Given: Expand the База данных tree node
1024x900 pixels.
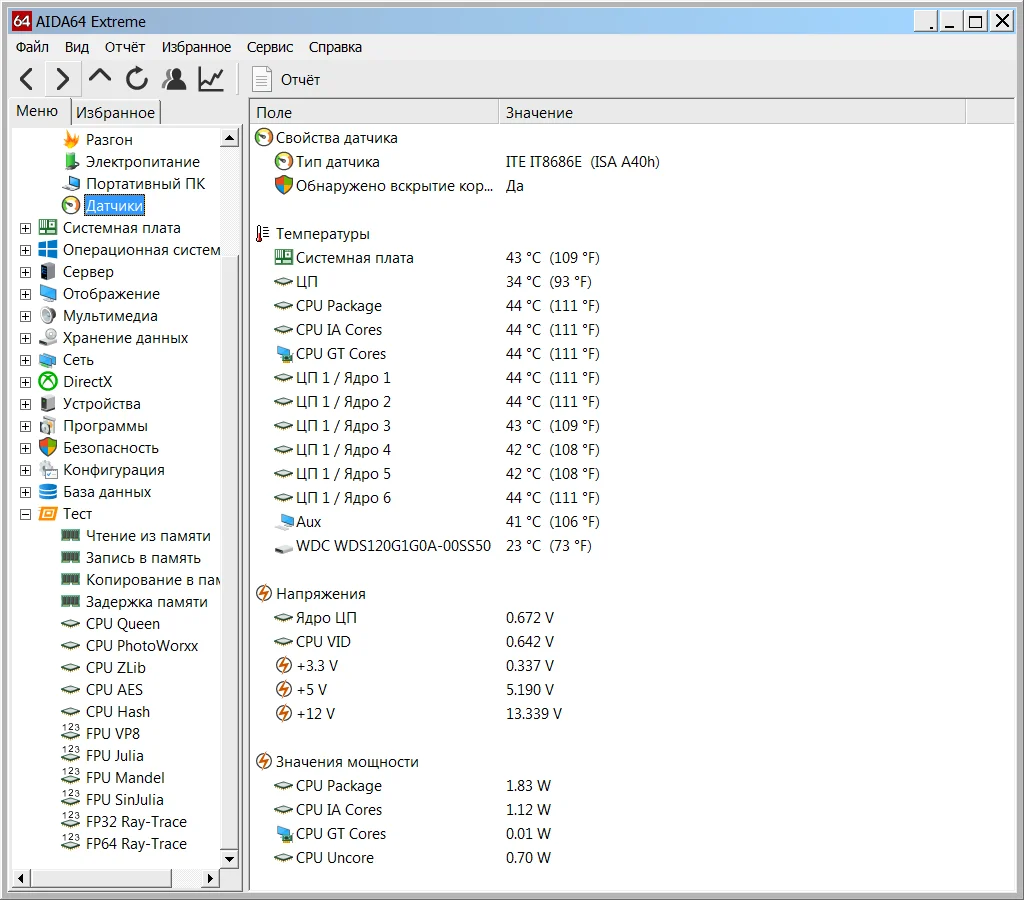Looking at the screenshot, I should pos(25,492).
